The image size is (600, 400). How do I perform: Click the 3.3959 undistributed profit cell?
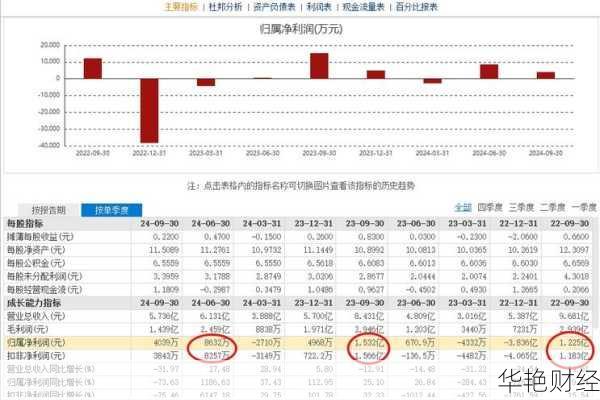pos(166,276)
